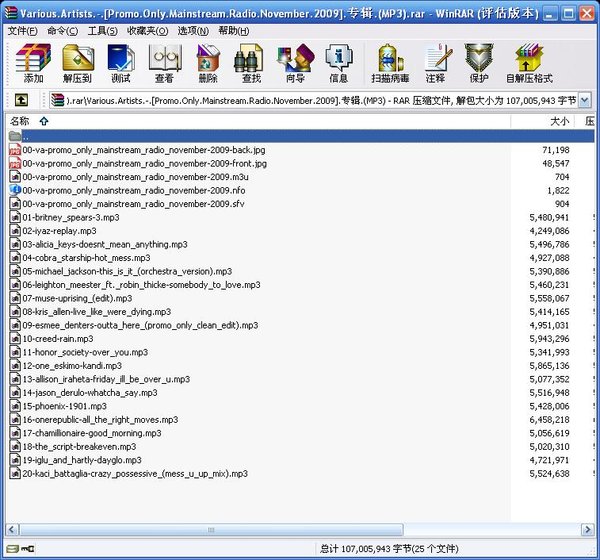
Task: Open the address bar dropdown arrow
Action: [x=584, y=100]
